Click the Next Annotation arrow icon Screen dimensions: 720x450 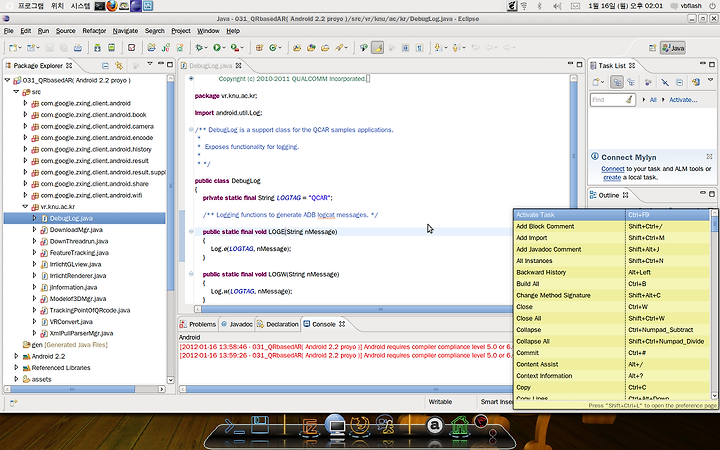coord(438,47)
